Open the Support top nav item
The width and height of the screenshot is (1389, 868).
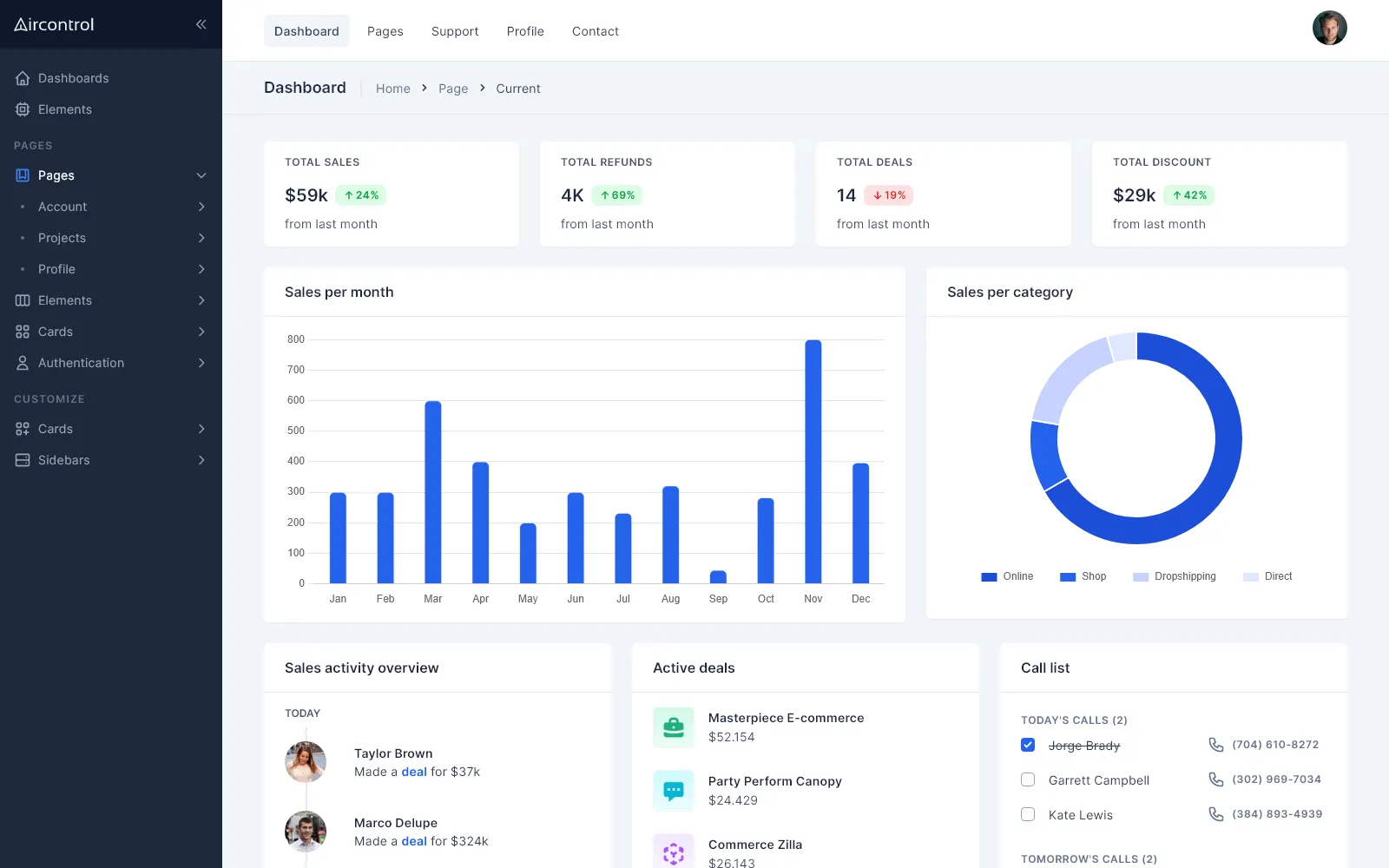(455, 31)
